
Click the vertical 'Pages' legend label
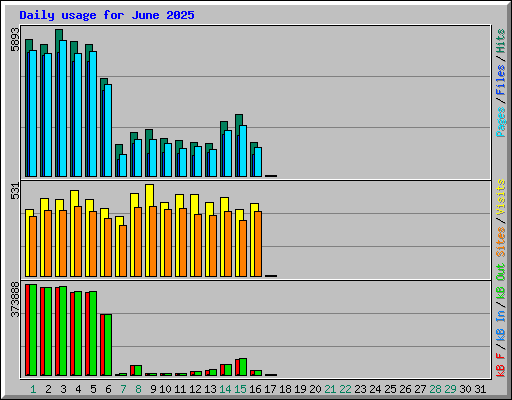501,122
